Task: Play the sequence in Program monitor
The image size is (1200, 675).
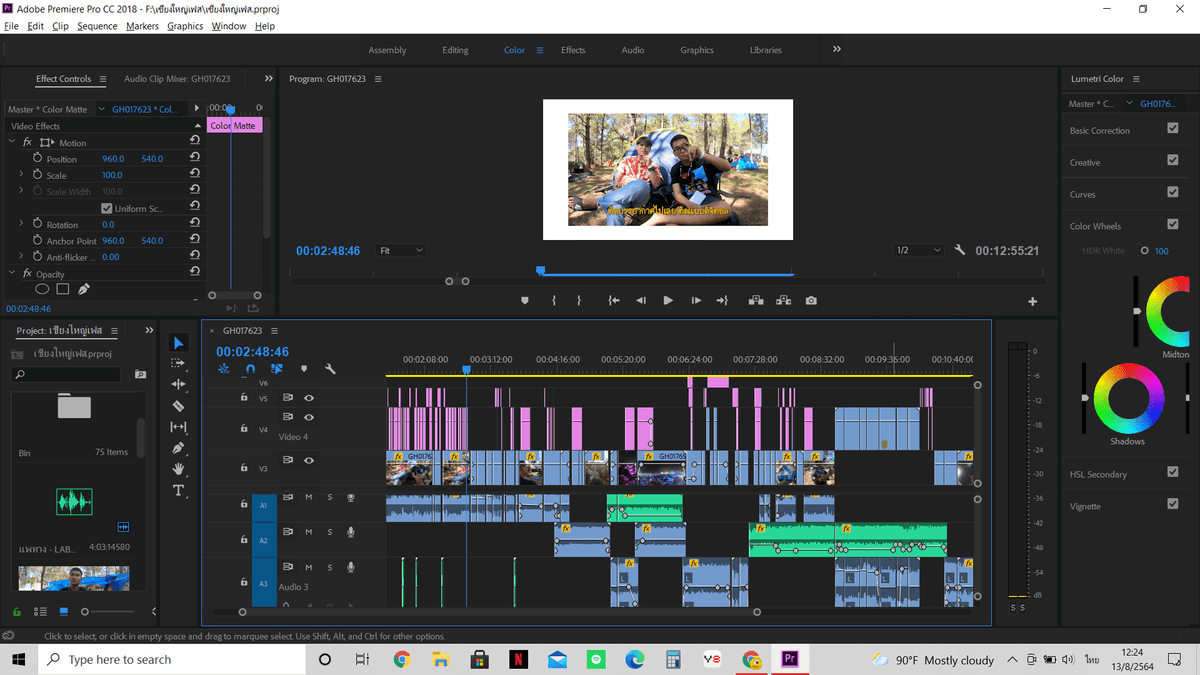Action: (x=668, y=300)
